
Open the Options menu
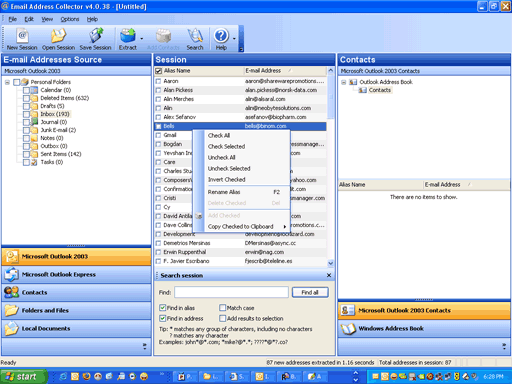pyautogui.click(x=70, y=19)
